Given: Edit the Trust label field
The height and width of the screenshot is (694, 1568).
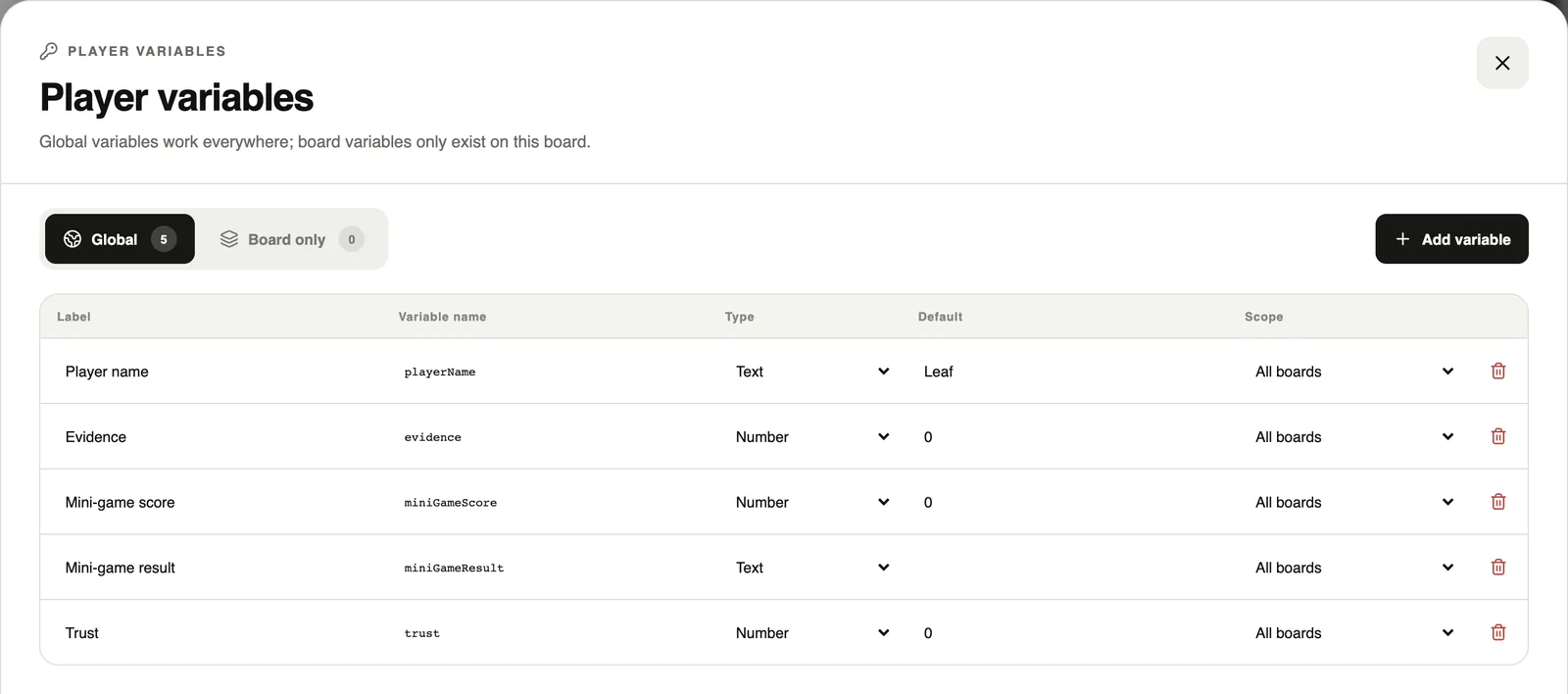Looking at the screenshot, I should [220, 633].
